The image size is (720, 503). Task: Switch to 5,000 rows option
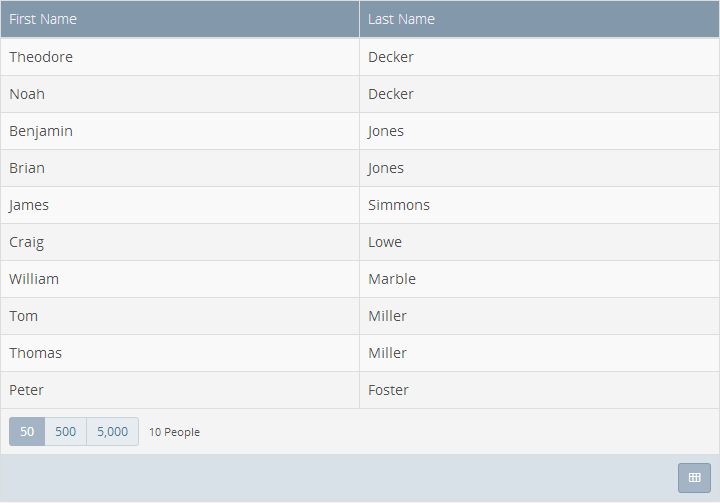(x=112, y=431)
